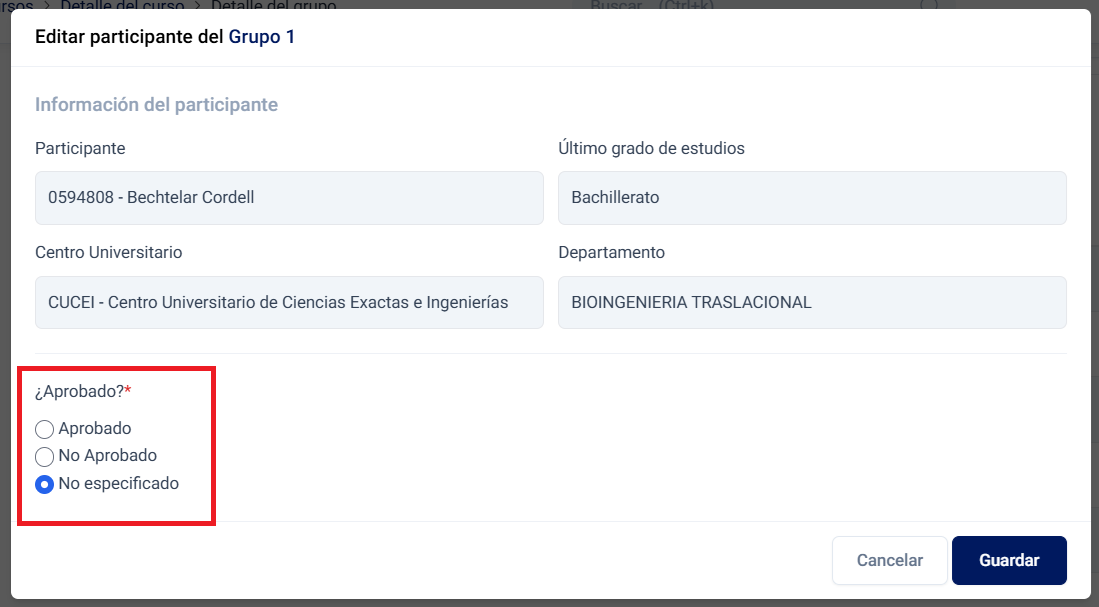Click the Participante field with Bechtelar Cordell
The height and width of the screenshot is (607, 1099).
tap(289, 198)
